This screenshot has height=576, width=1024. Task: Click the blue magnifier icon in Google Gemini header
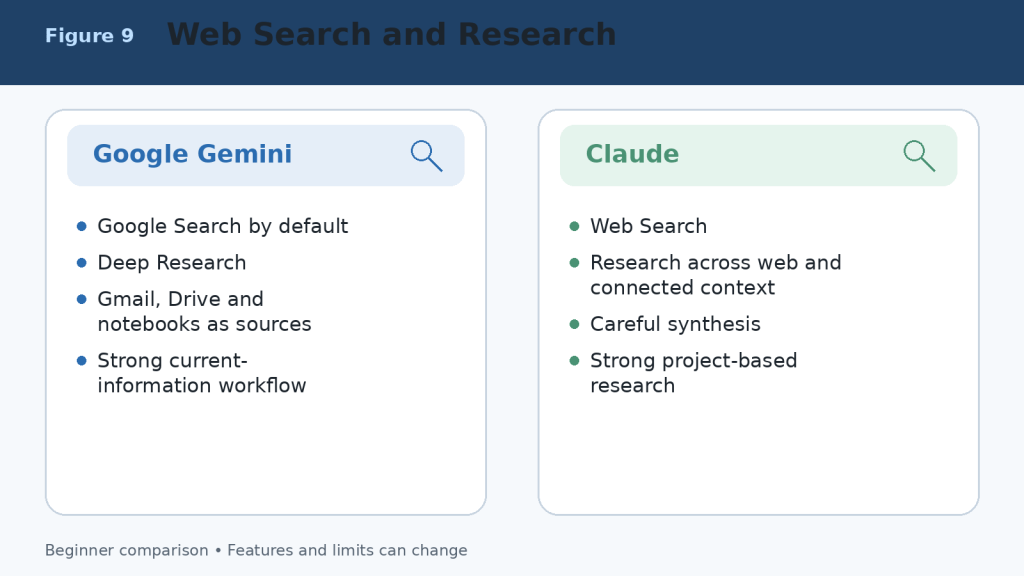click(426, 155)
